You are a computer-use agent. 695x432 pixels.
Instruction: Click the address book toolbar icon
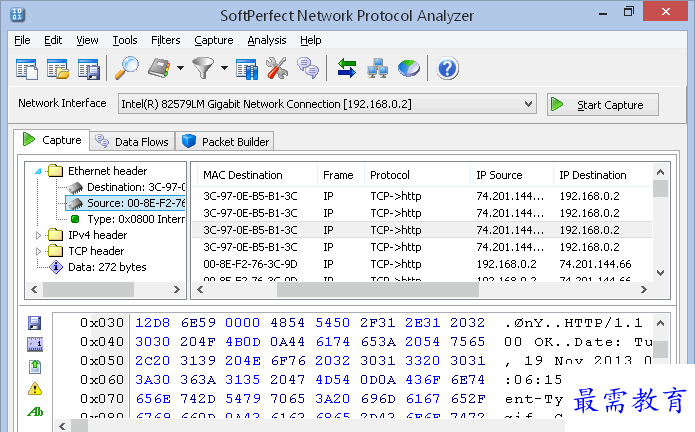pos(160,68)
